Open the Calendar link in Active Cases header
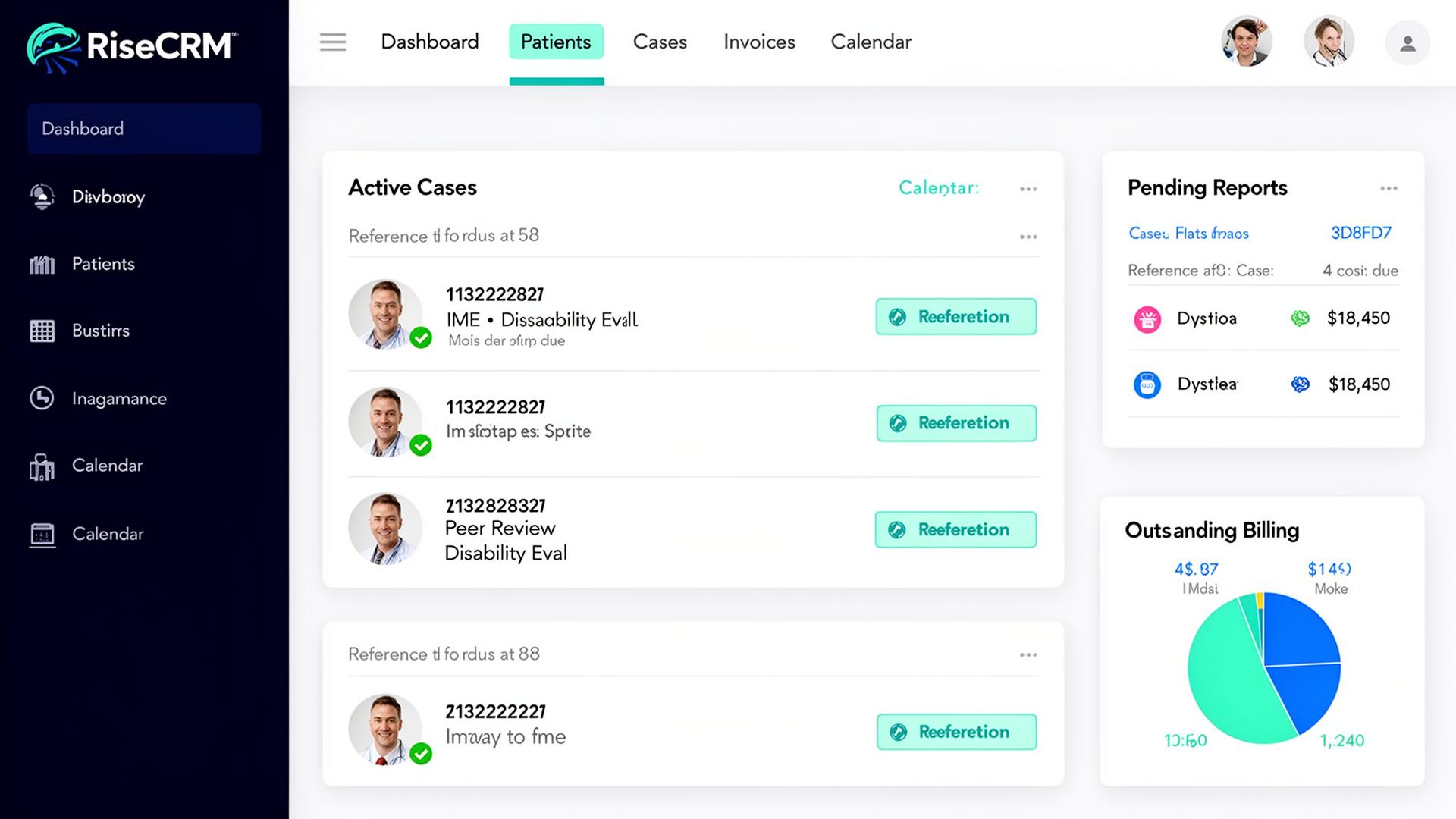1456x819 pixels. coord(938,188)
